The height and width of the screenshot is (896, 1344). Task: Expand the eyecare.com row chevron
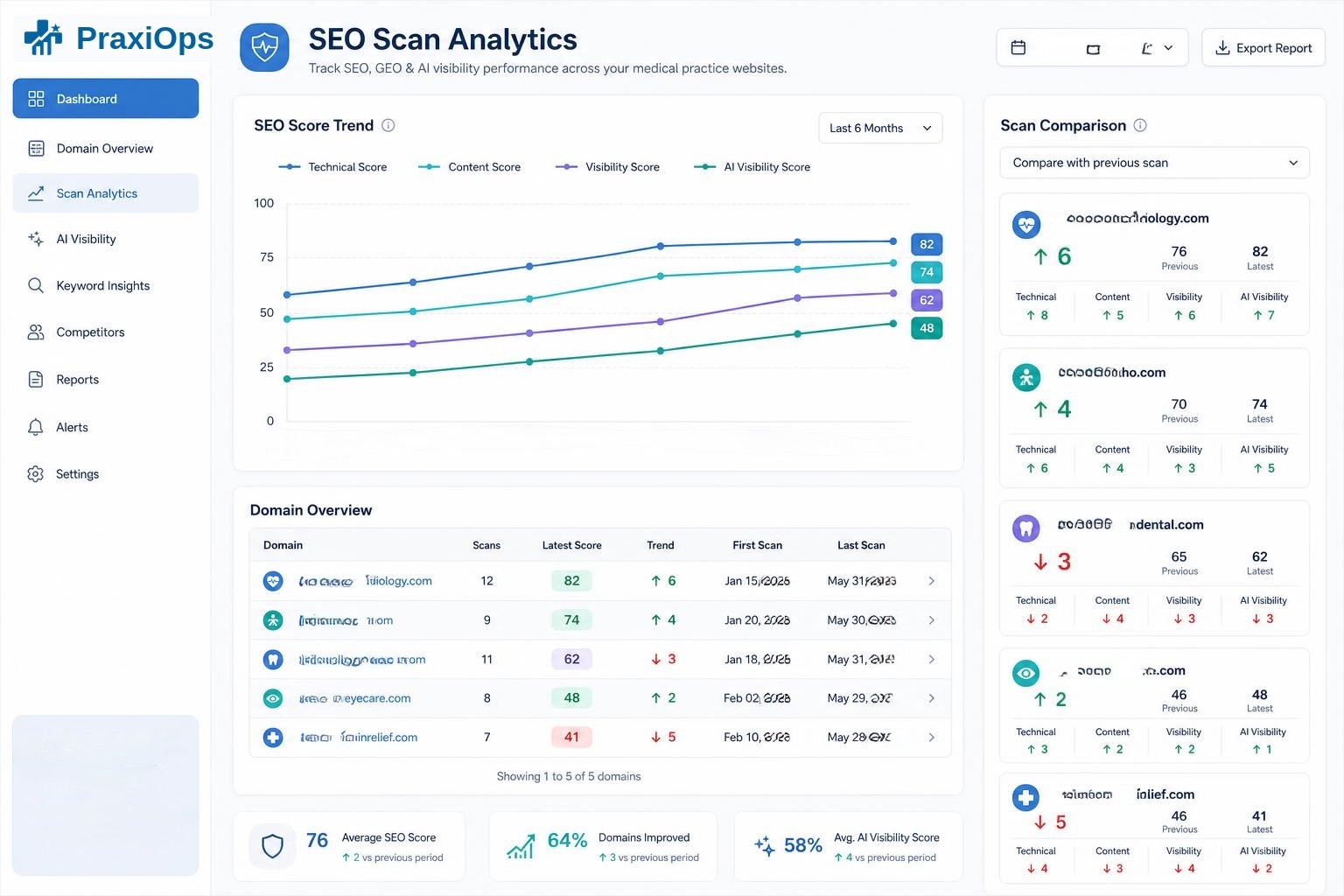(x=932, y=698)
